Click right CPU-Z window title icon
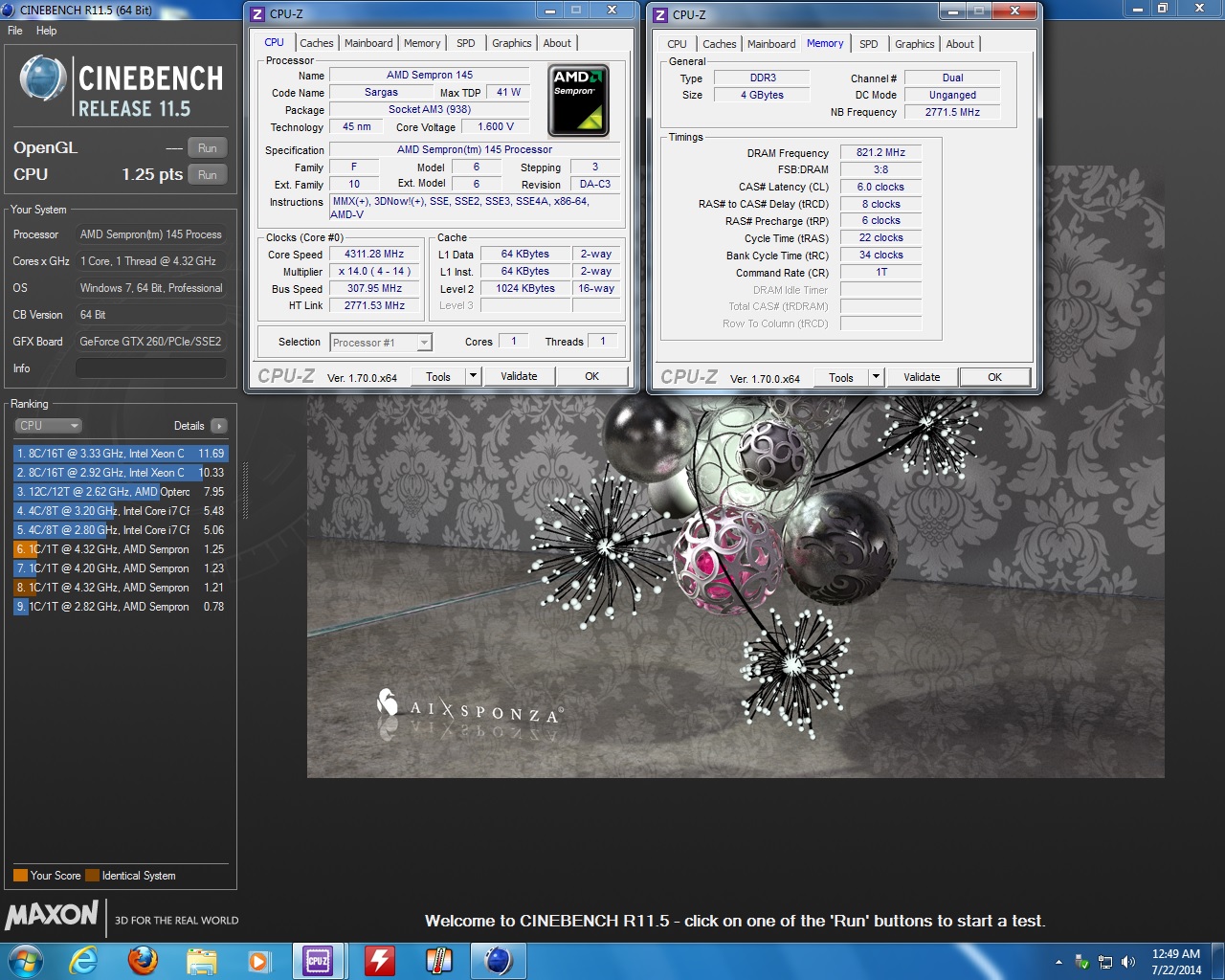This screenshot has height=980, width=1225. point(660,14)
